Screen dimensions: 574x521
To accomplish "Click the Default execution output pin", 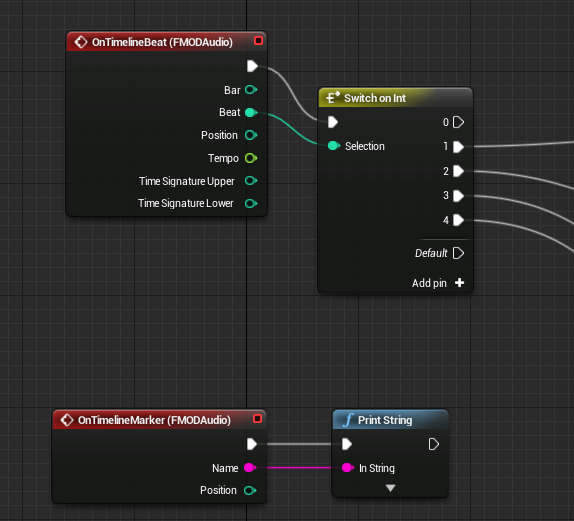I will pos(458,253).
